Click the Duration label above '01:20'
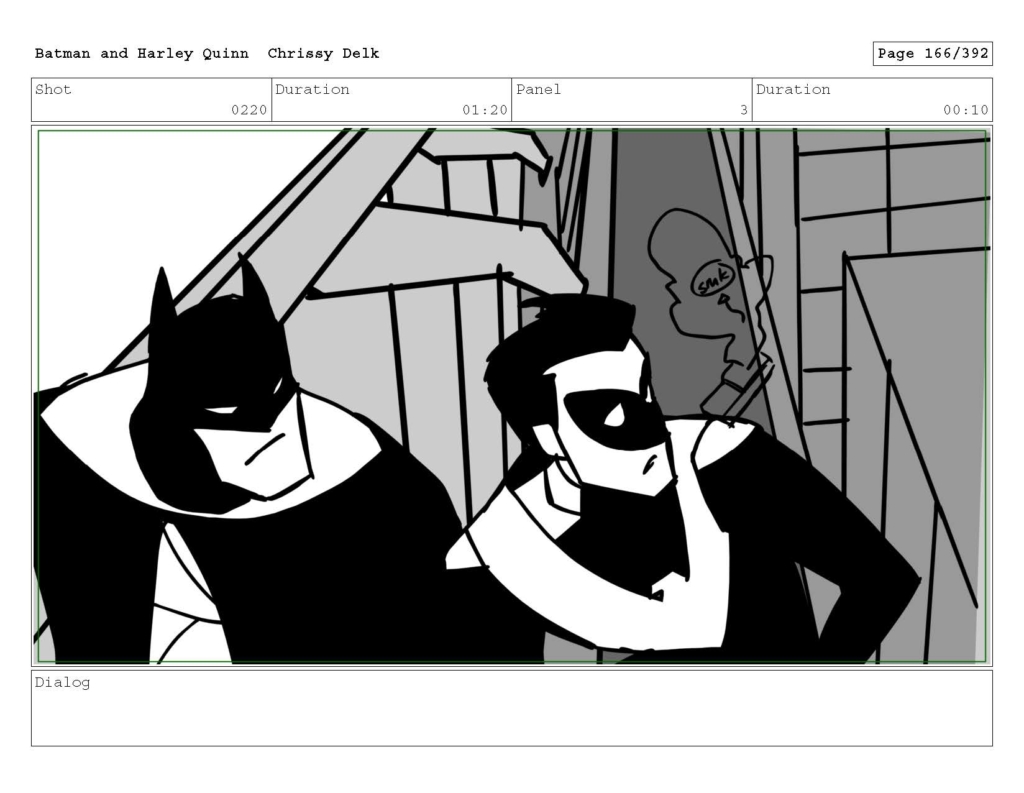Screen dimensions: 1024x793 312,89
